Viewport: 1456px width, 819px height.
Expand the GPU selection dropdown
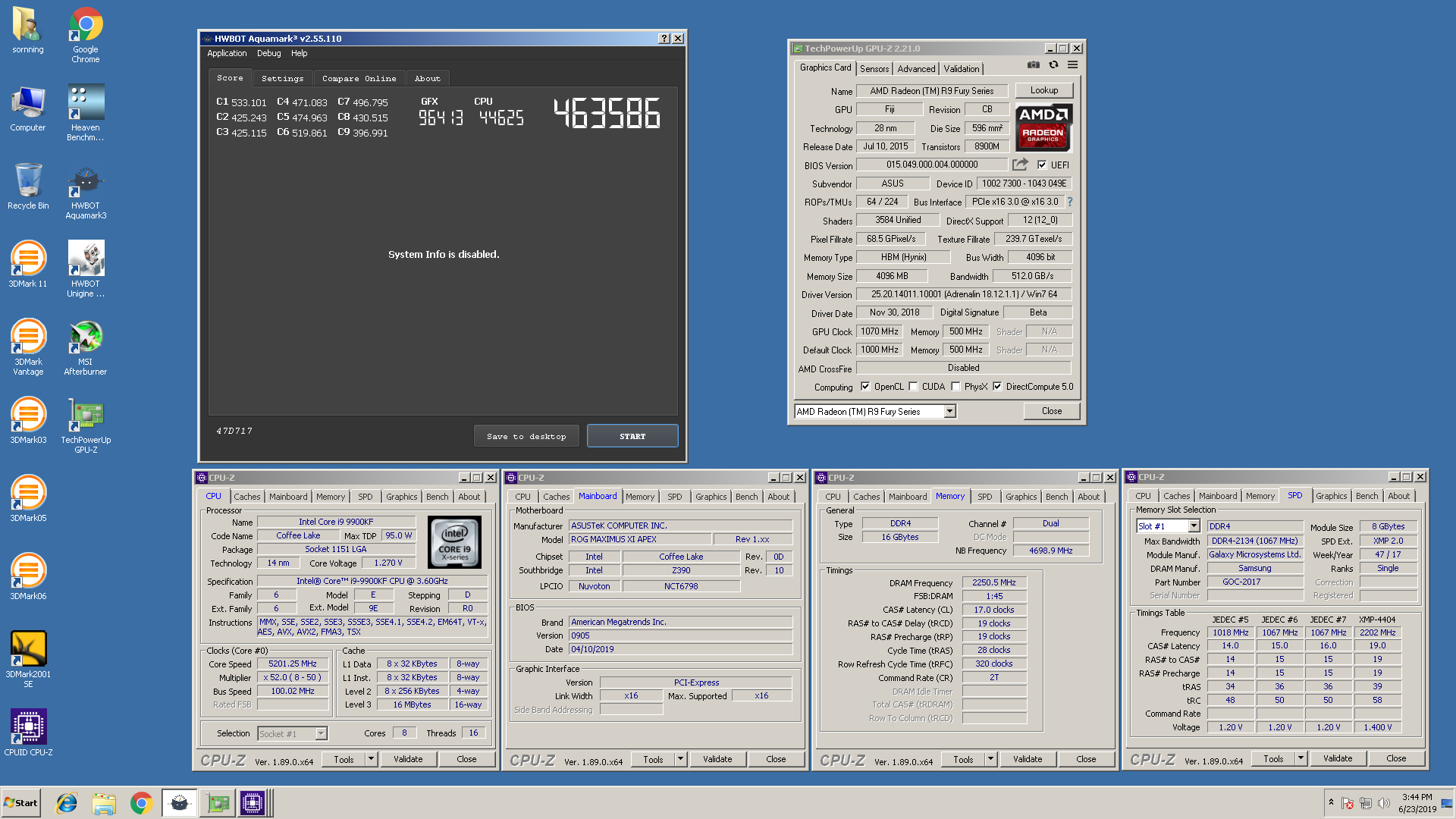pos(949,411)
